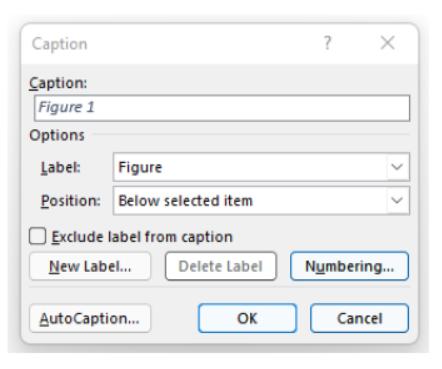Open the AutoCaption settings
The height and width of the screenshot is (369, 442).
90,318
